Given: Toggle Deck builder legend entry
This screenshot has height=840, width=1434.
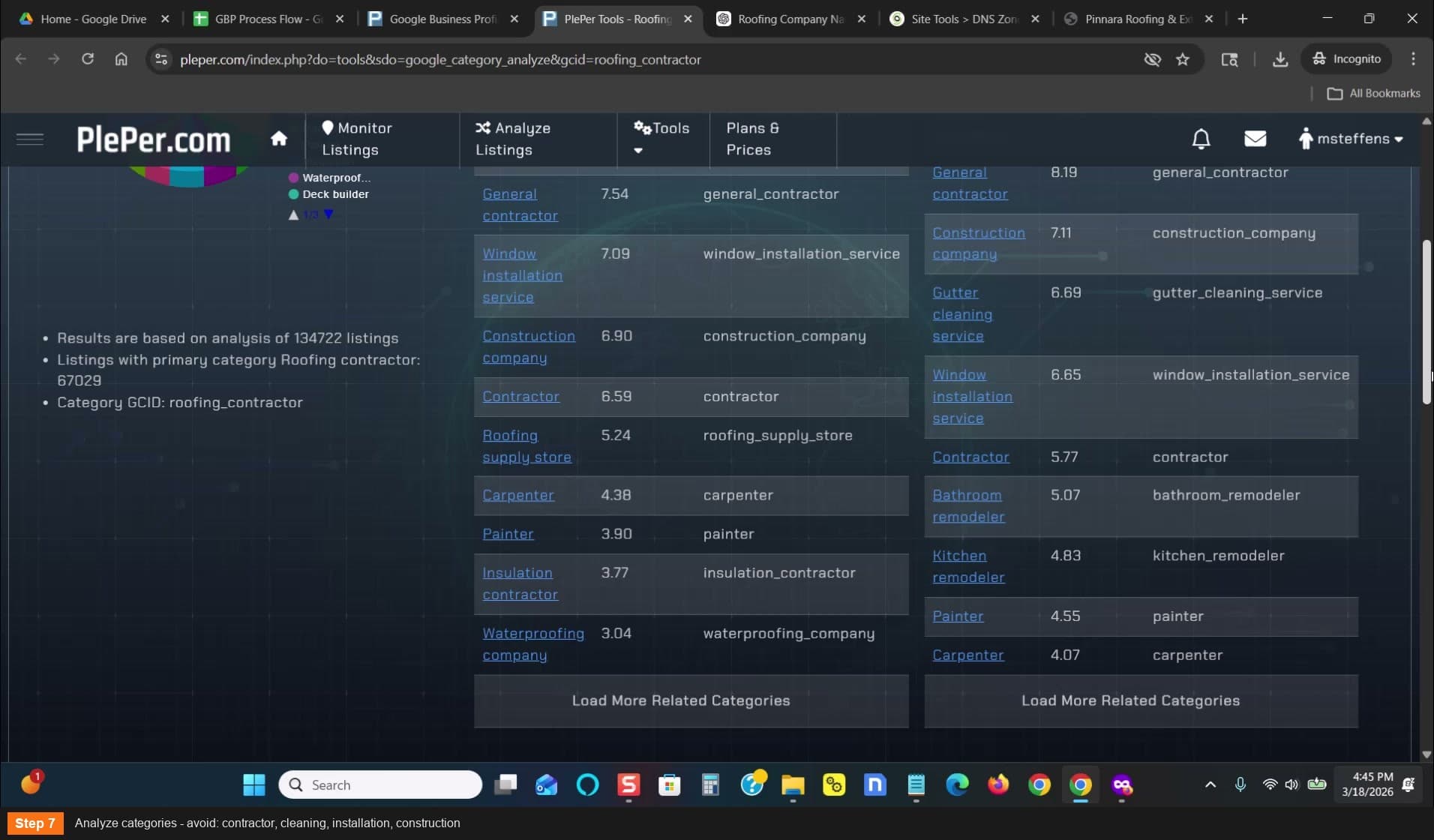Looking at the screenshot, I should 328,194.
